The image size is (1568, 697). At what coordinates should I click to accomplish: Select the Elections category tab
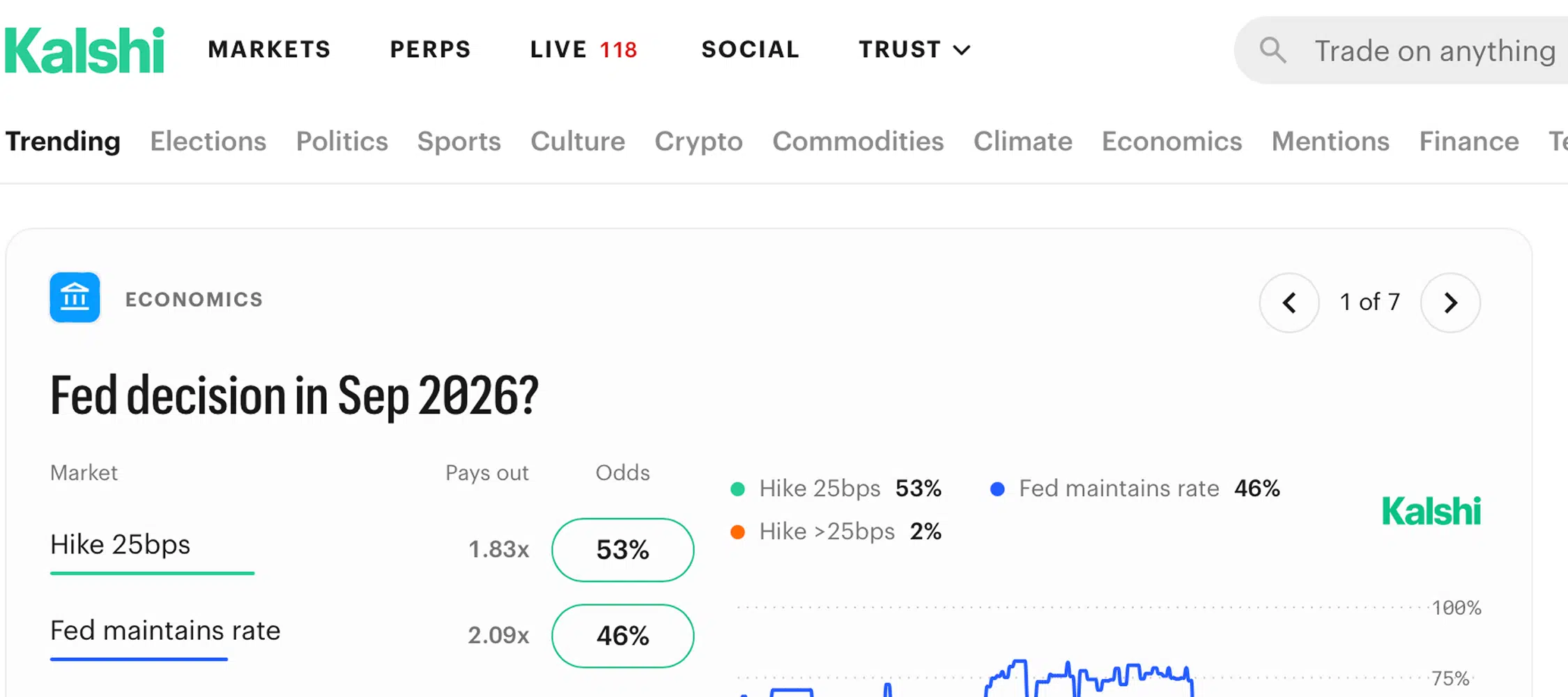208,141
